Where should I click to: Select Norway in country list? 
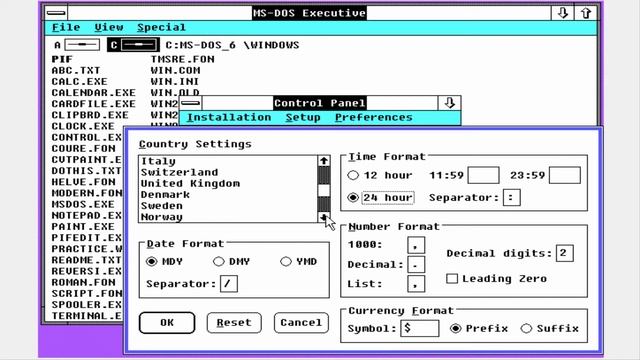pos(228,217)
